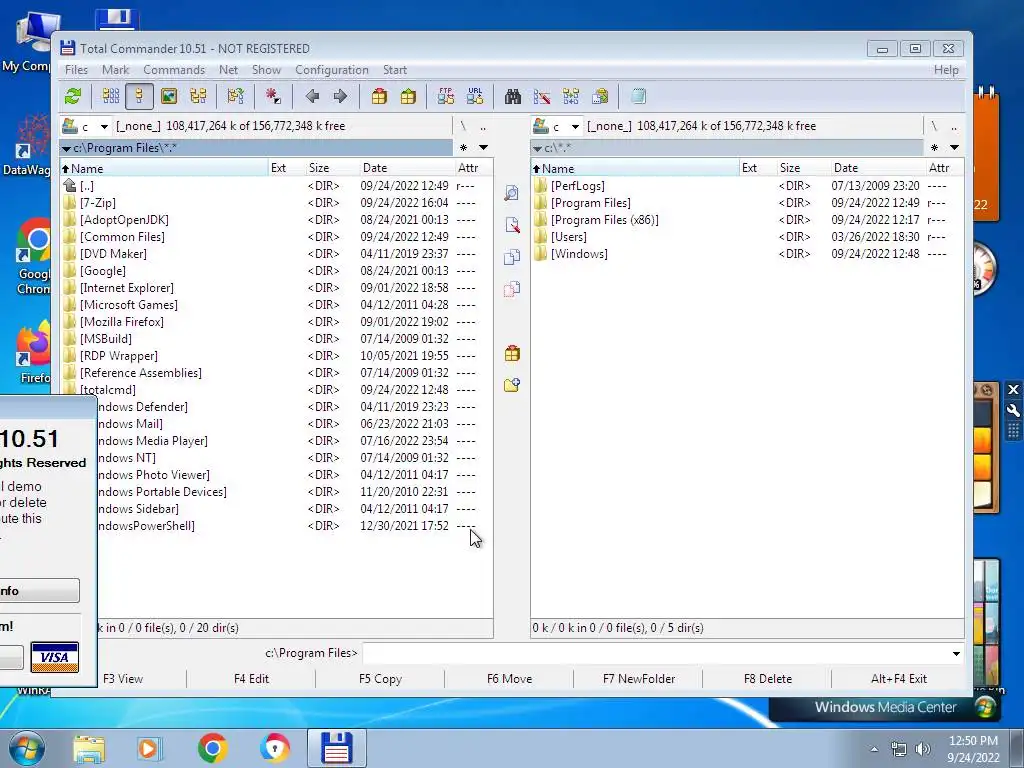Select the [totalcmd] folder row
The width and height of the screenshot is (1024, 768).
(x=276, y=390)
